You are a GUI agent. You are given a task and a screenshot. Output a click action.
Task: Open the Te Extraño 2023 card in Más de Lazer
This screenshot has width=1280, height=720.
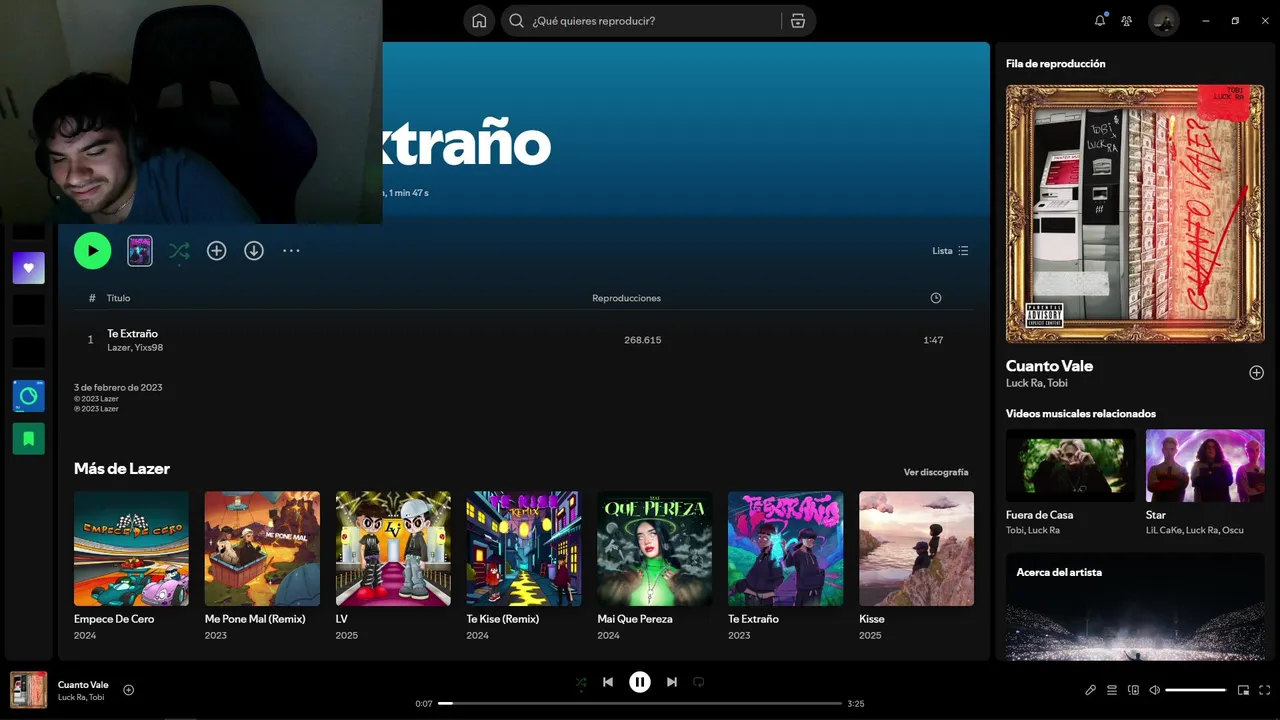pos(786,566)
